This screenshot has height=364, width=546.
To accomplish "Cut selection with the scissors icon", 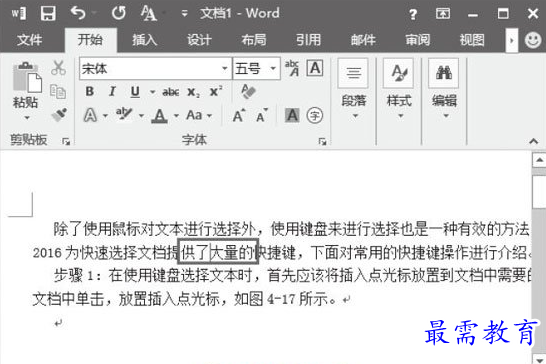I will click(58, 68).
